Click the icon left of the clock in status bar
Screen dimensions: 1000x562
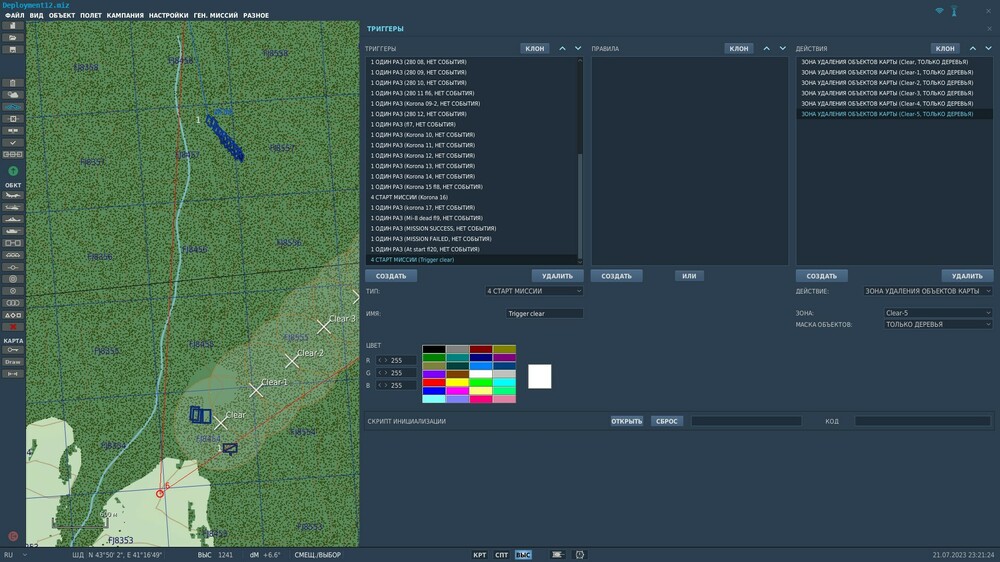557,555
